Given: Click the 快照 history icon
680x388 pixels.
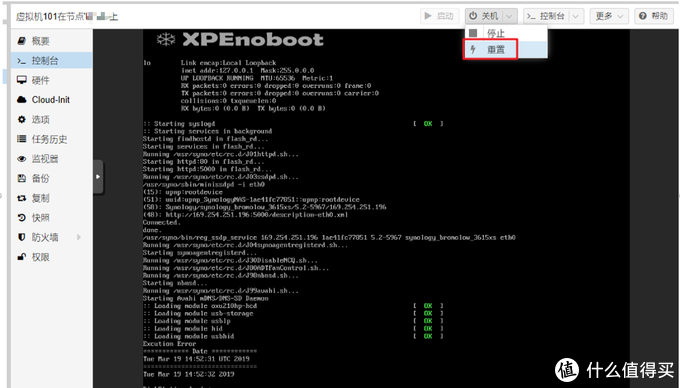Looking at the screenshot, I should point(21,218).
